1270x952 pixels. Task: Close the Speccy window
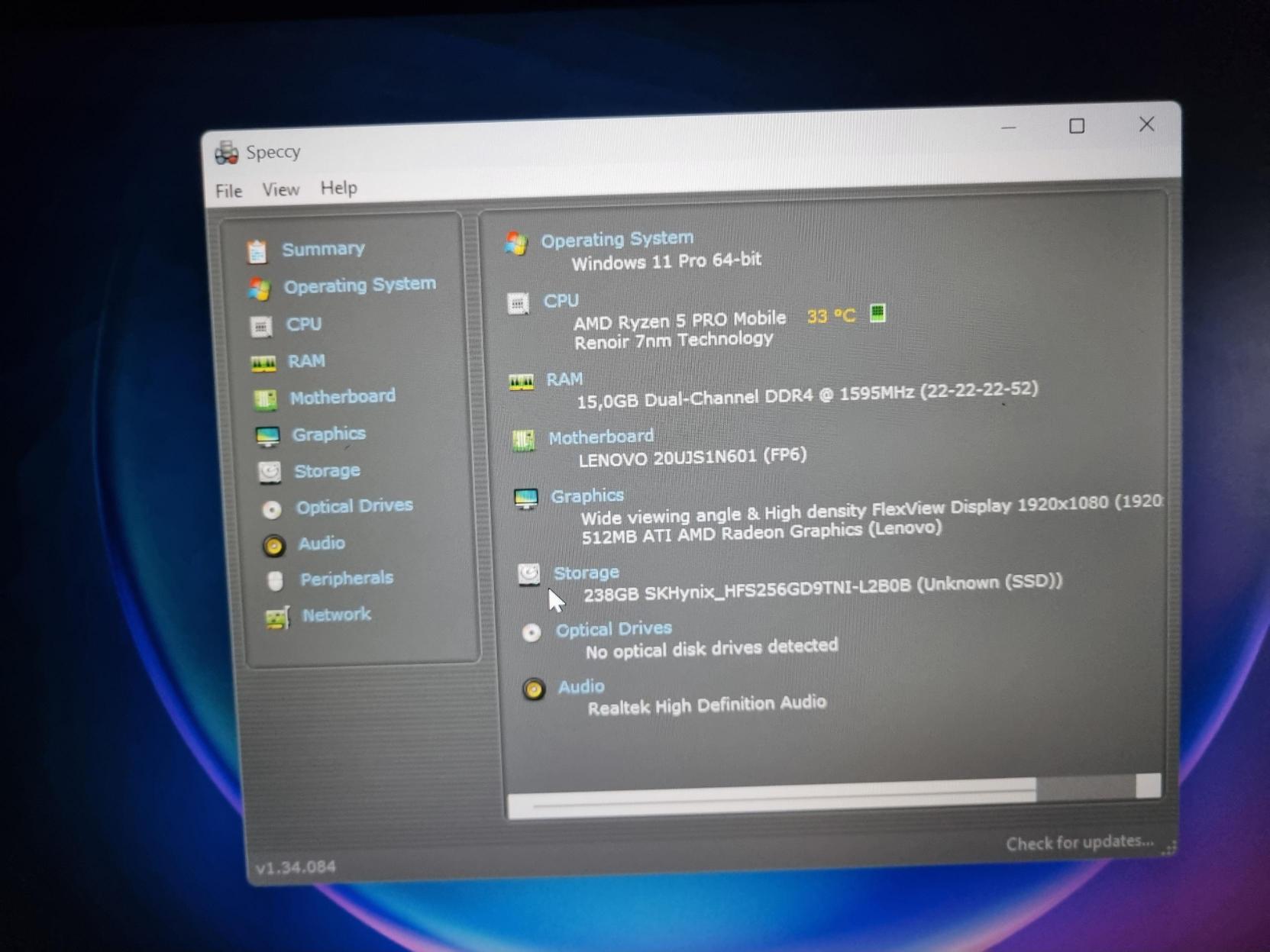coord(1146,124)
